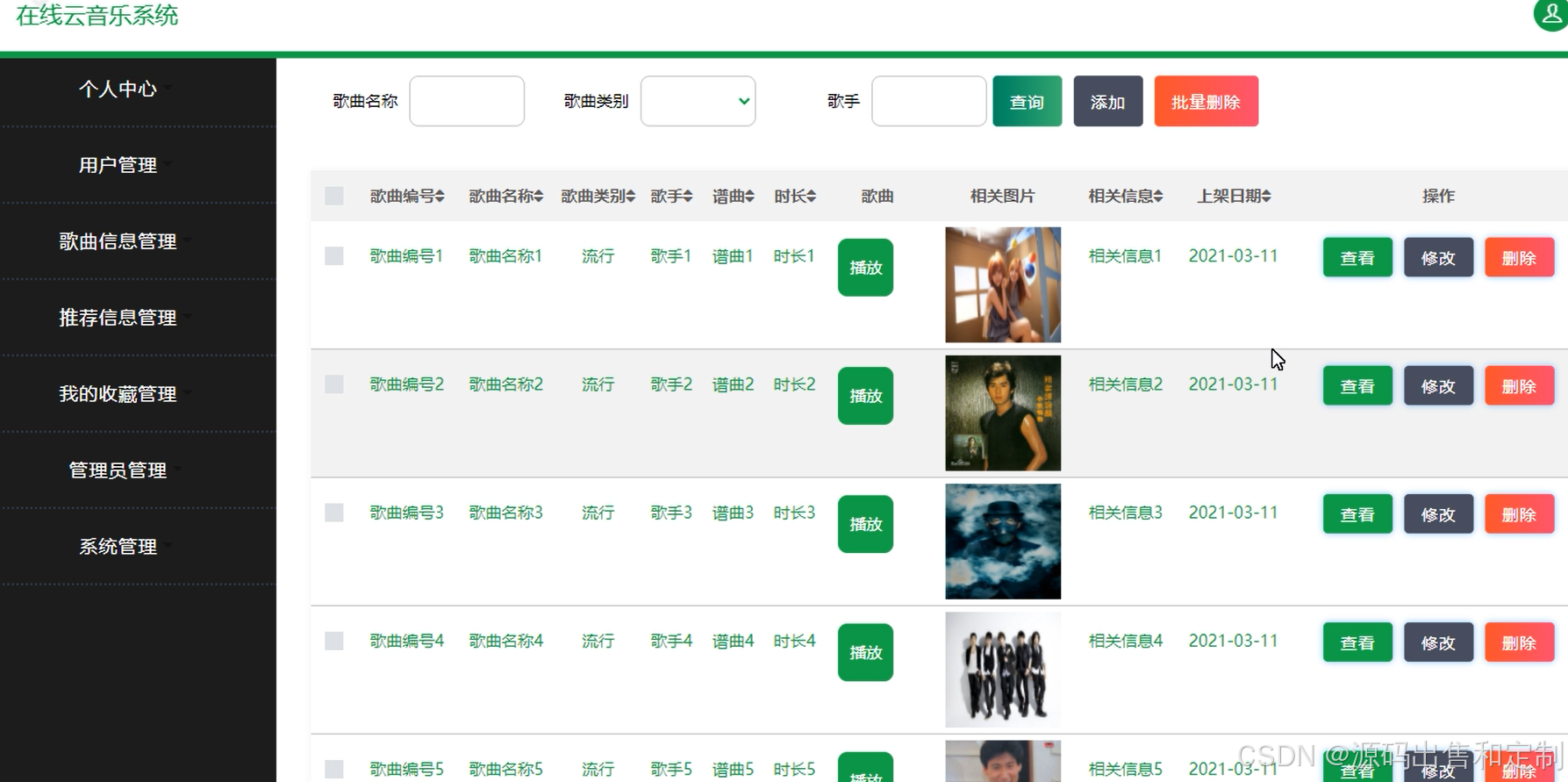Delete 歌曲编号1 with 删除 button

click(1520, 257)
